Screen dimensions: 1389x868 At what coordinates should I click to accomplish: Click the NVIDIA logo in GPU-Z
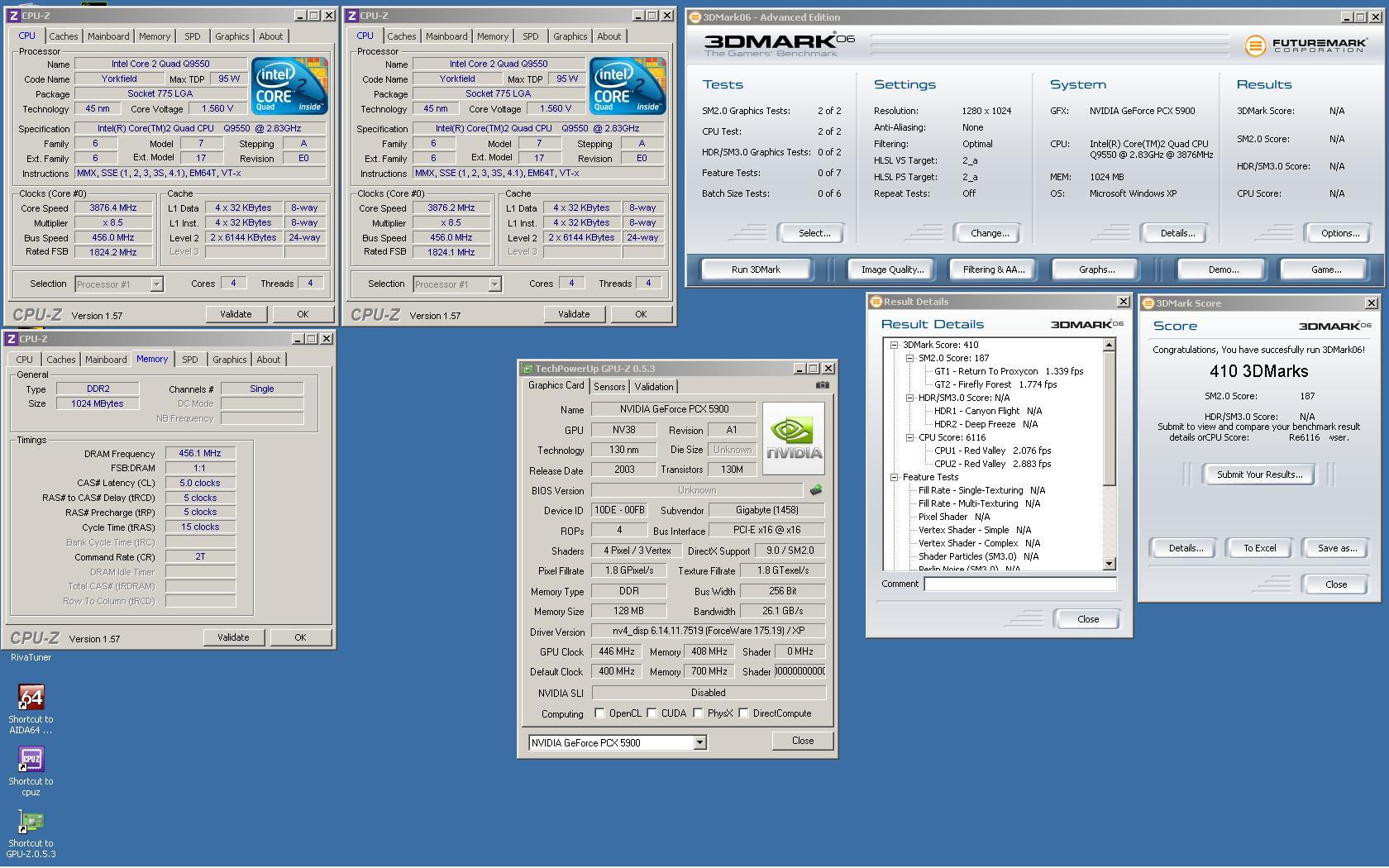[x=794, y=438]
